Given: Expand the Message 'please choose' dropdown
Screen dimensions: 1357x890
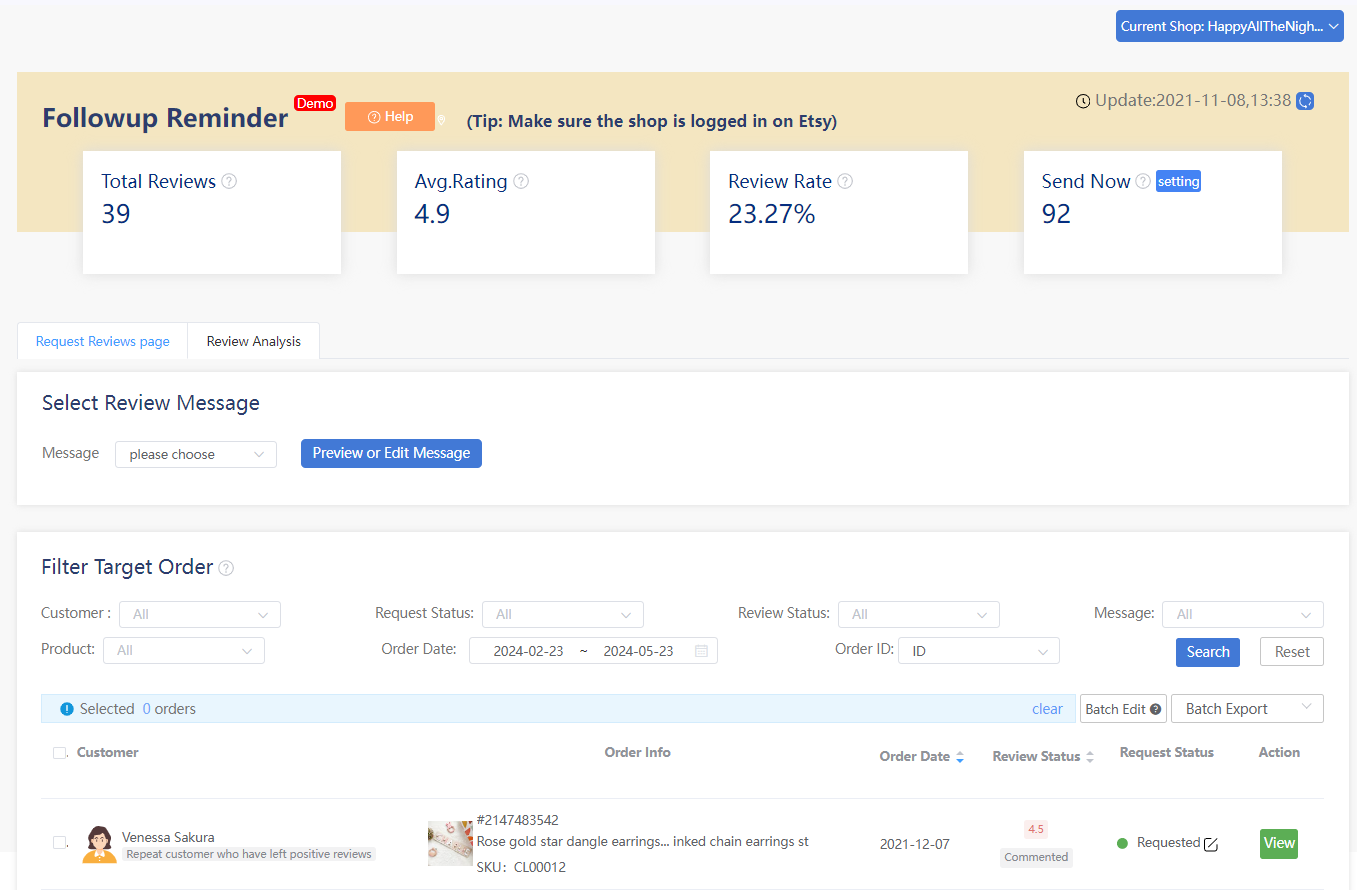Looking at the screenshot, I should click(196, 454).
